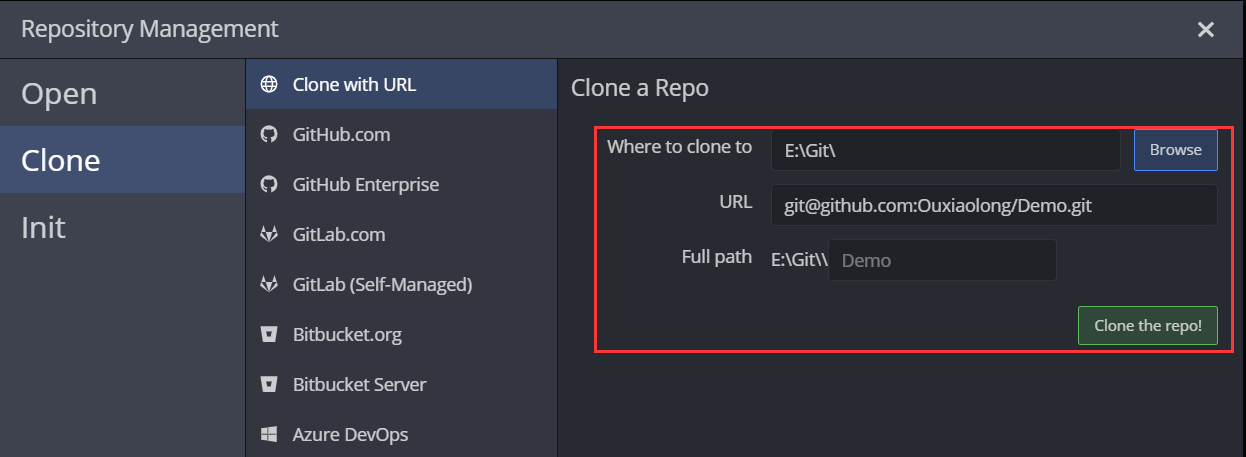This screenshot has width=1246, height=457.
Task: Click into the URL input field
Action: [994, 205]
